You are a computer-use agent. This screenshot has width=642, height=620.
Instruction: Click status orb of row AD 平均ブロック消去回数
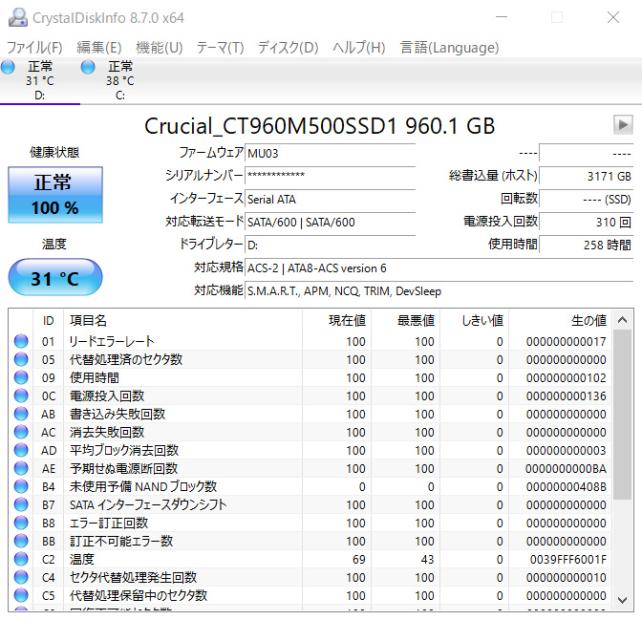[21, 450]
